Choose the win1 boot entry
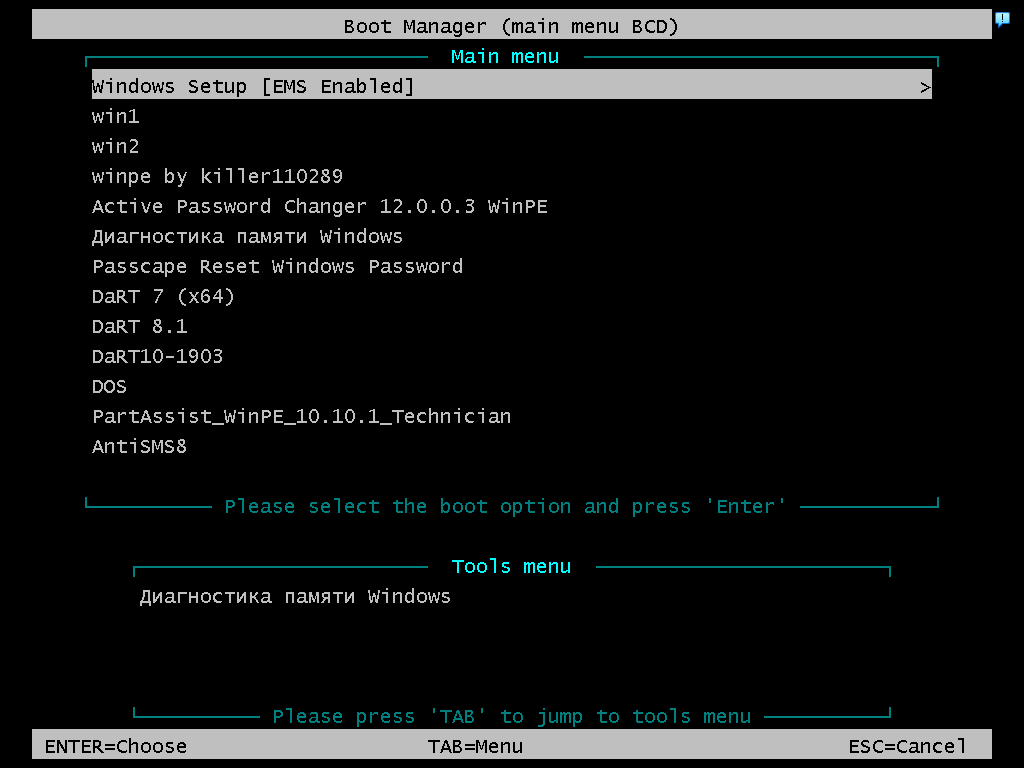 pos(116,116)
